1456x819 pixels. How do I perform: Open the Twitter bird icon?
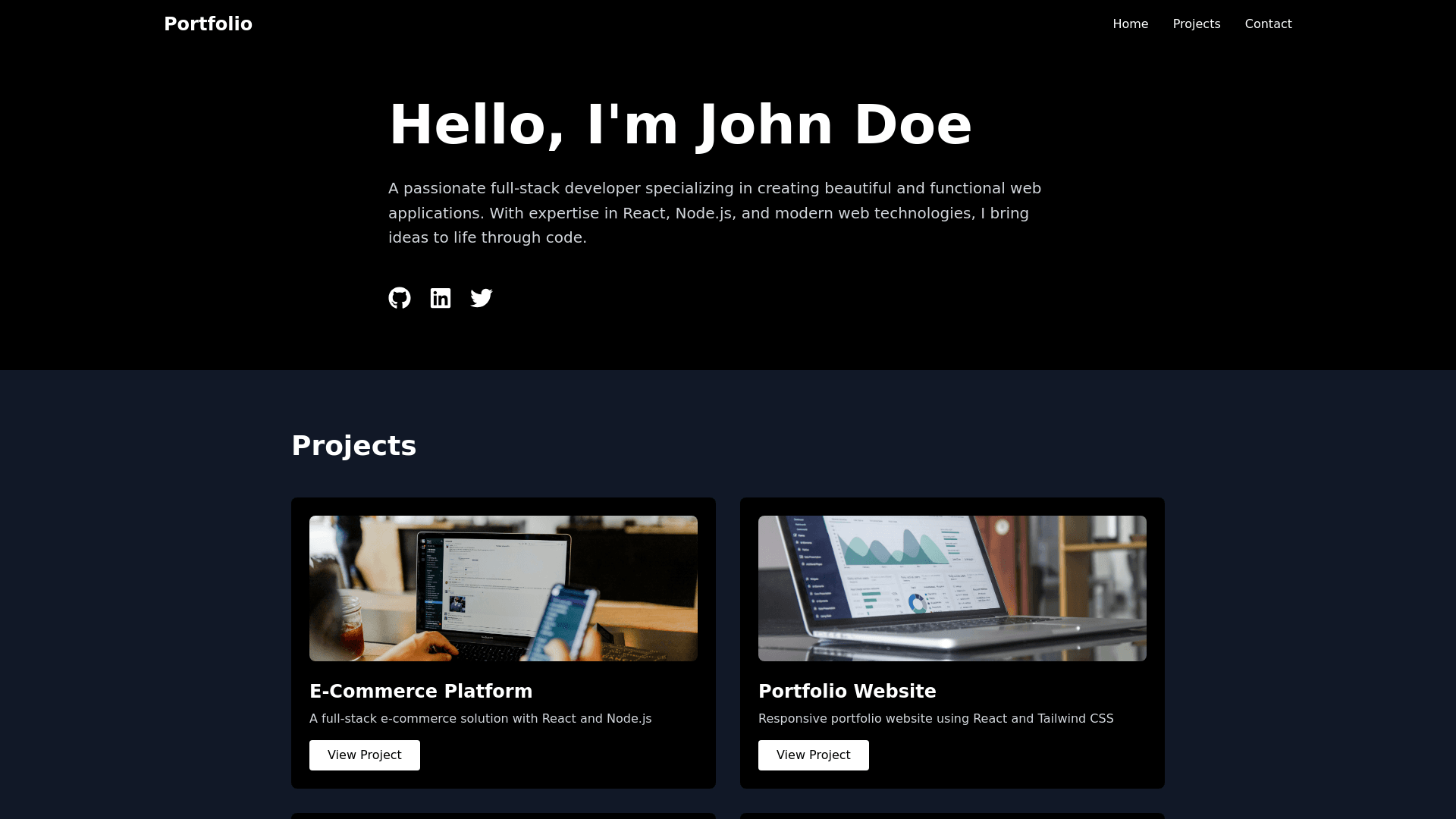click(x=482, y=298)
